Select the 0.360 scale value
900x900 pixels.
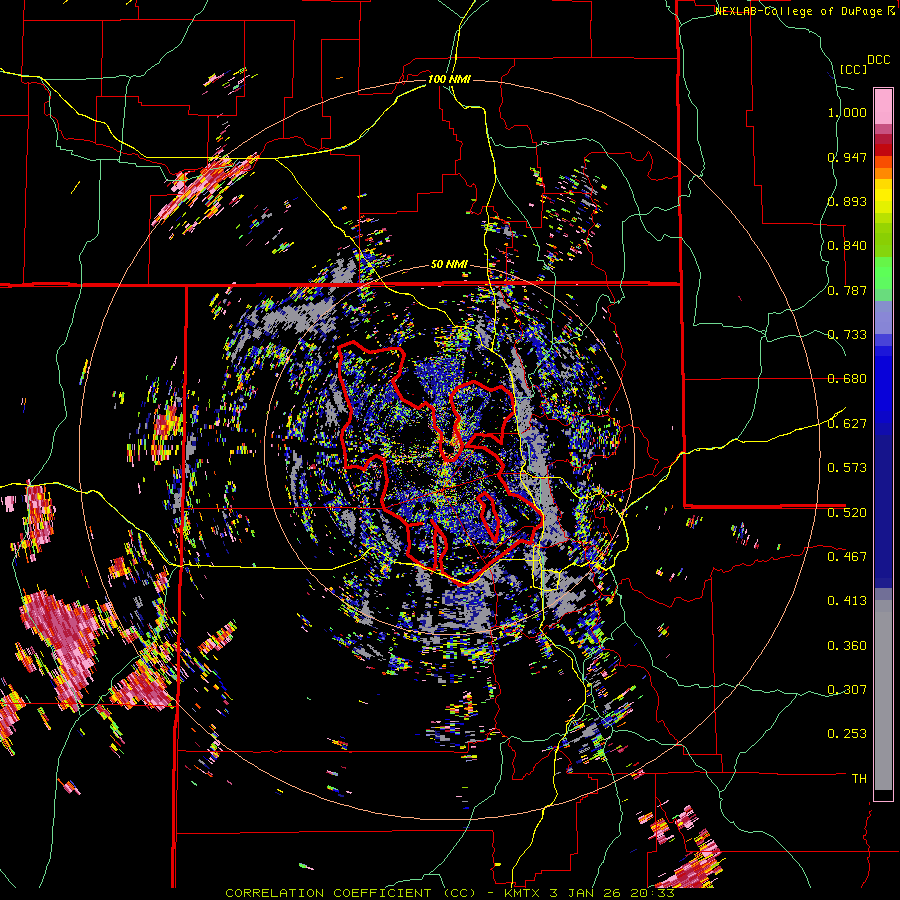point(847,646)
